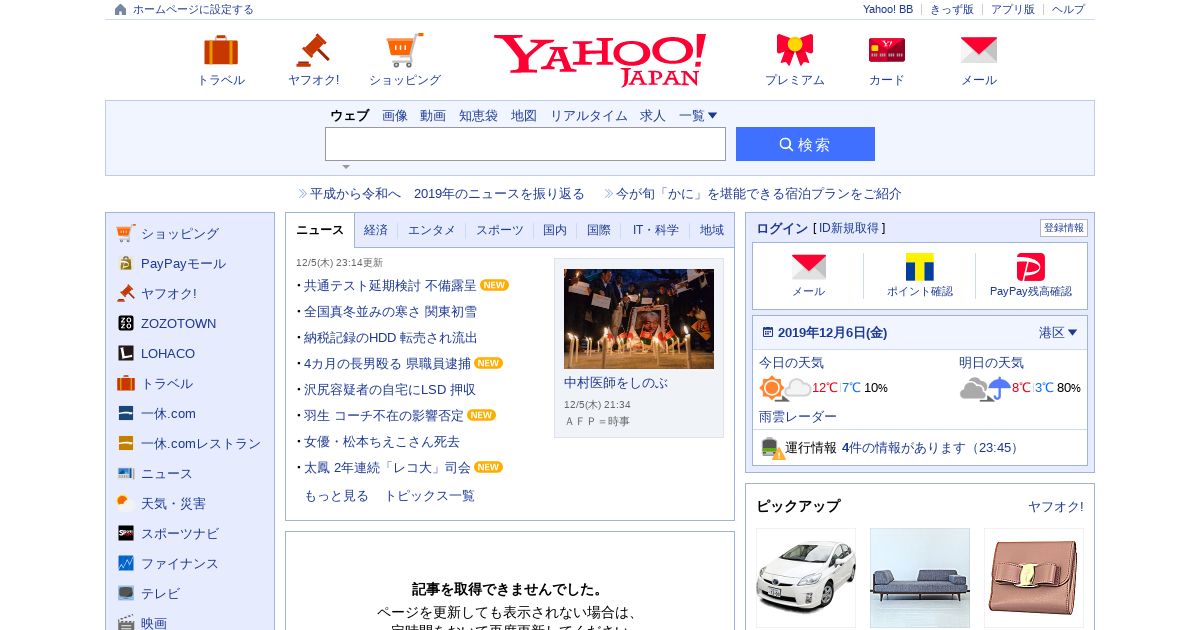Open the 港区 location dropdown

click(1058, 333)
